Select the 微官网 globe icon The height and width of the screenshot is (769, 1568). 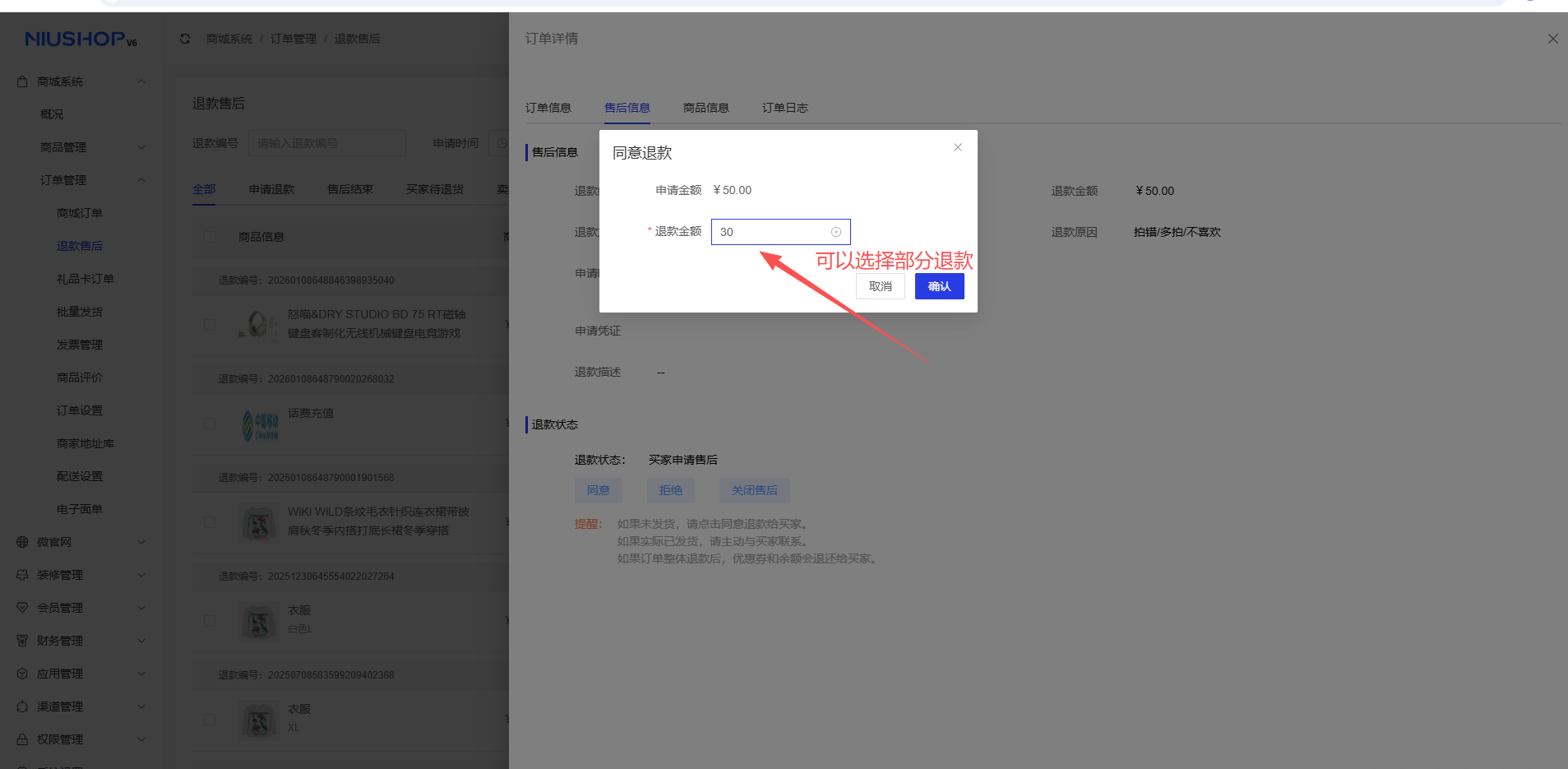point(21,541)
